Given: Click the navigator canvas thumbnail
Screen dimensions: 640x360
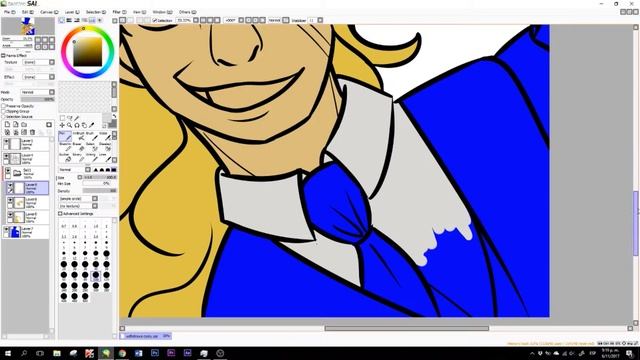Looking at the screenshot, I should [x=28, y=27].
